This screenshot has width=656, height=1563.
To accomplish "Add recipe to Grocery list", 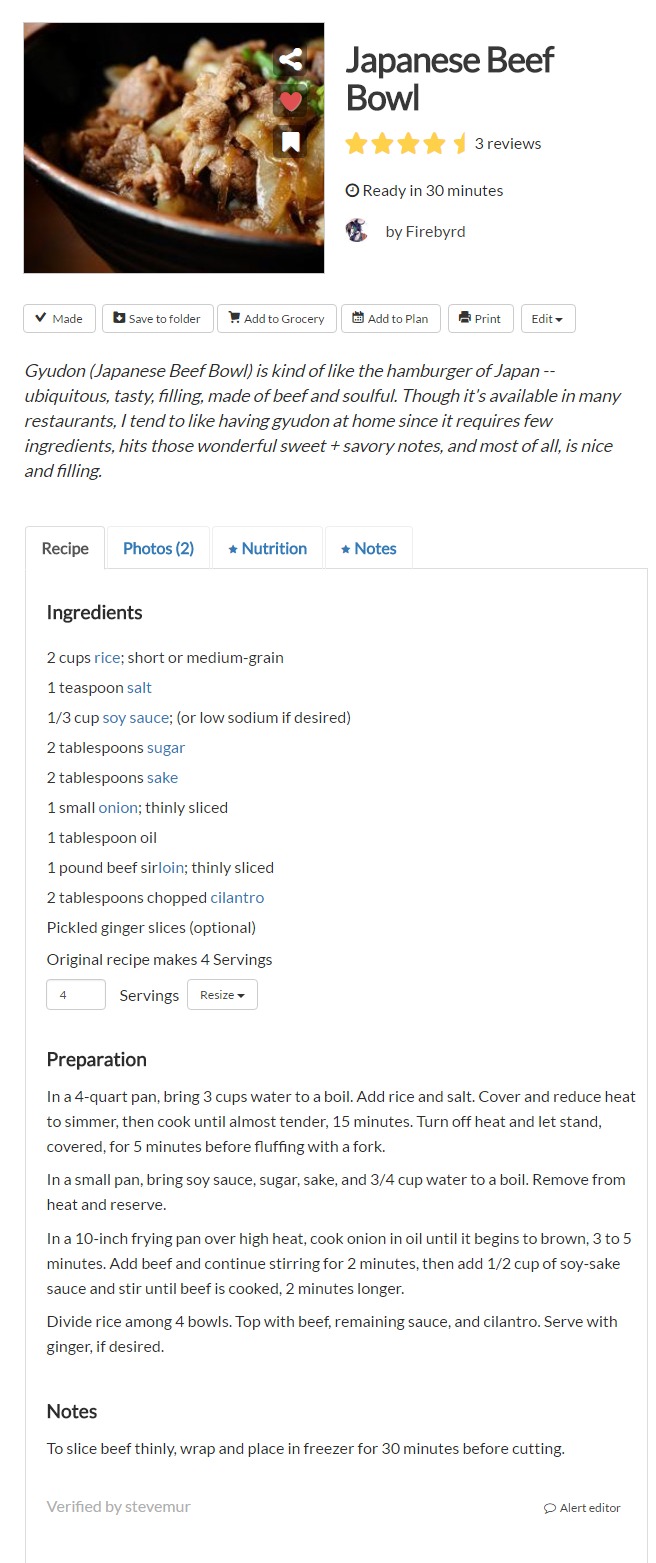I will 277,319.
